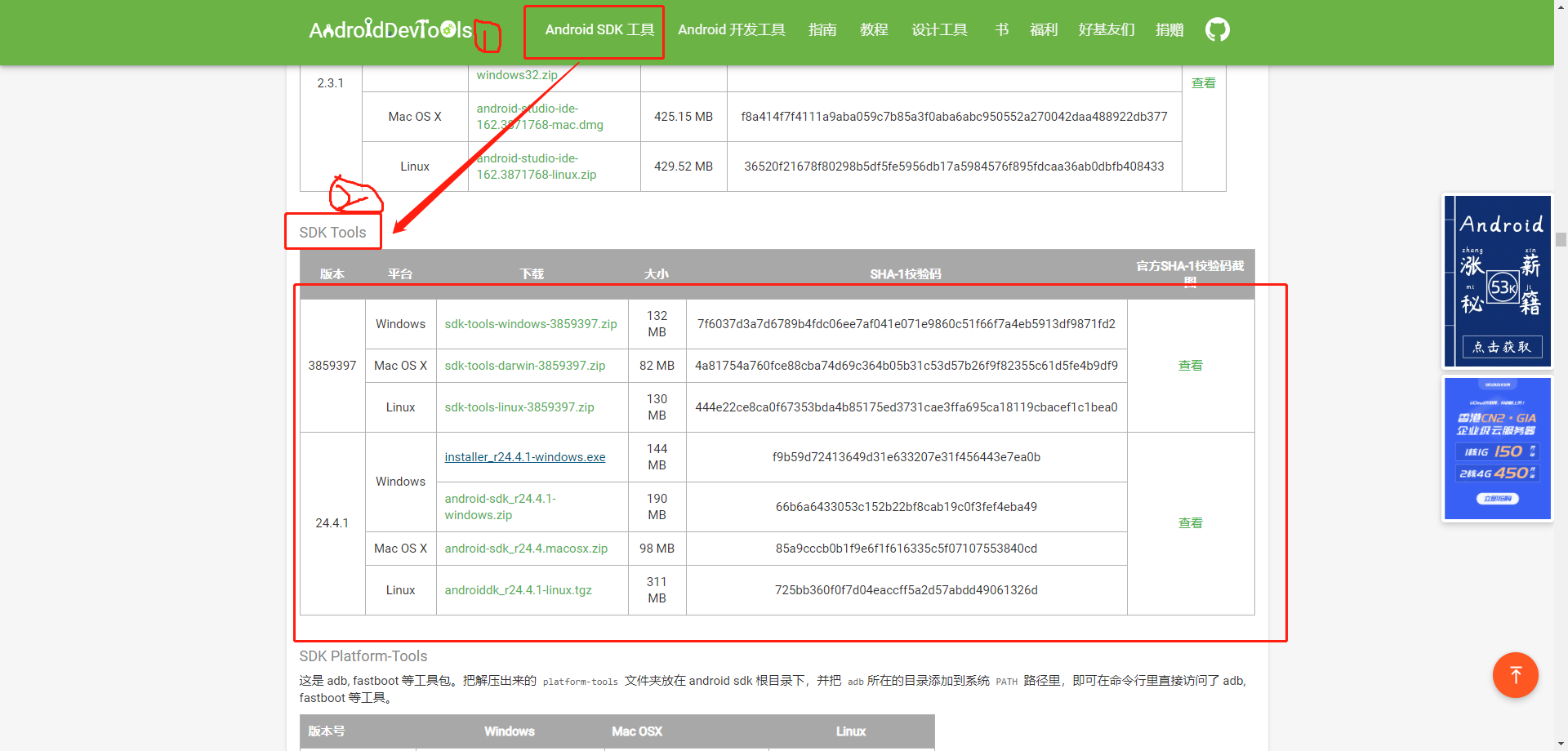Select hash 66b6a6433053c152b22bf8cab19c0f3fef4eba49

click(906, 507)
